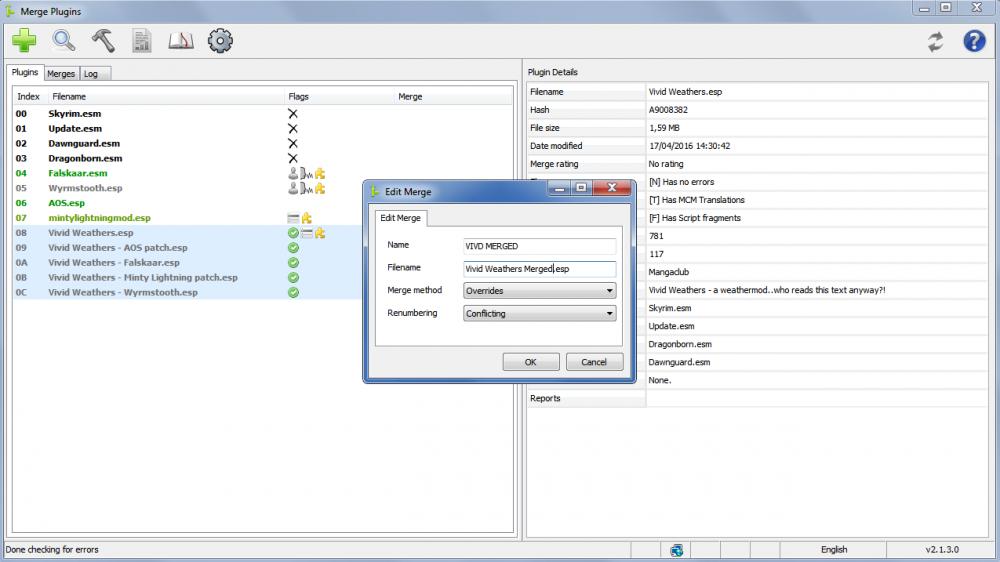Open help with the blue question mark
Image resolution: width=1000 pixels, height=562 pixels.
pos(974,41)
